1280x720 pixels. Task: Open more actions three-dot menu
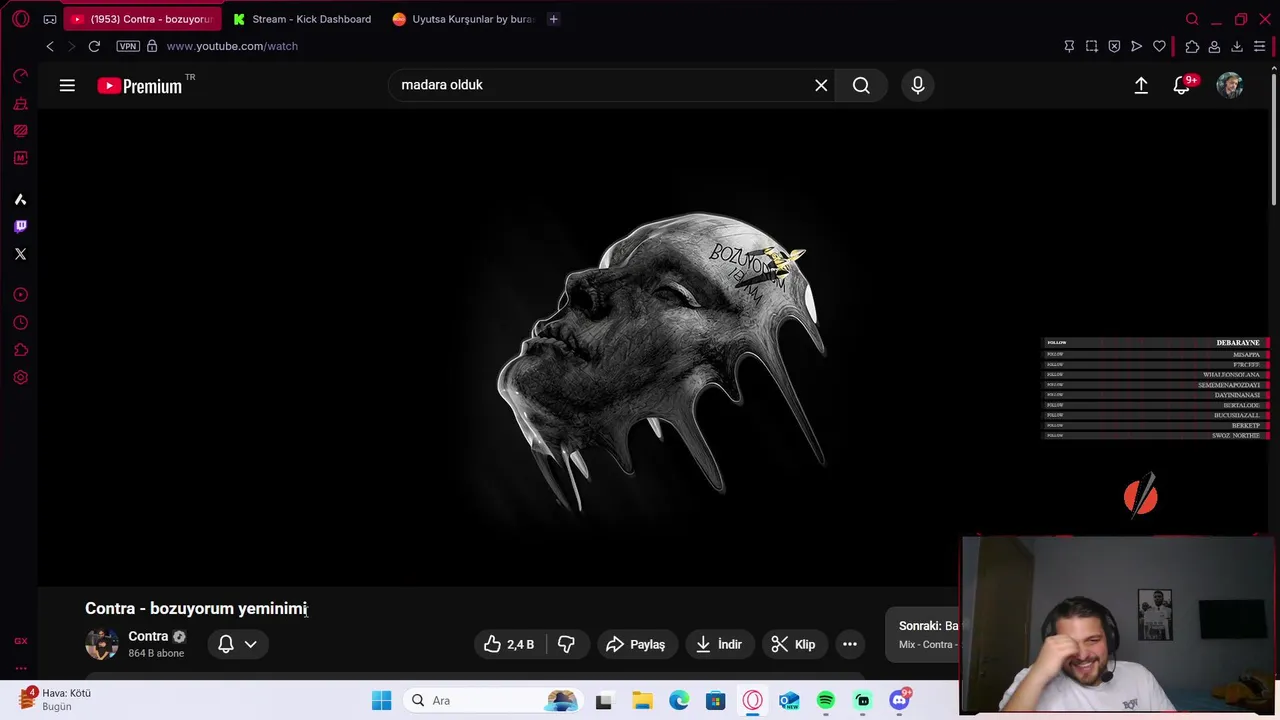850,644
